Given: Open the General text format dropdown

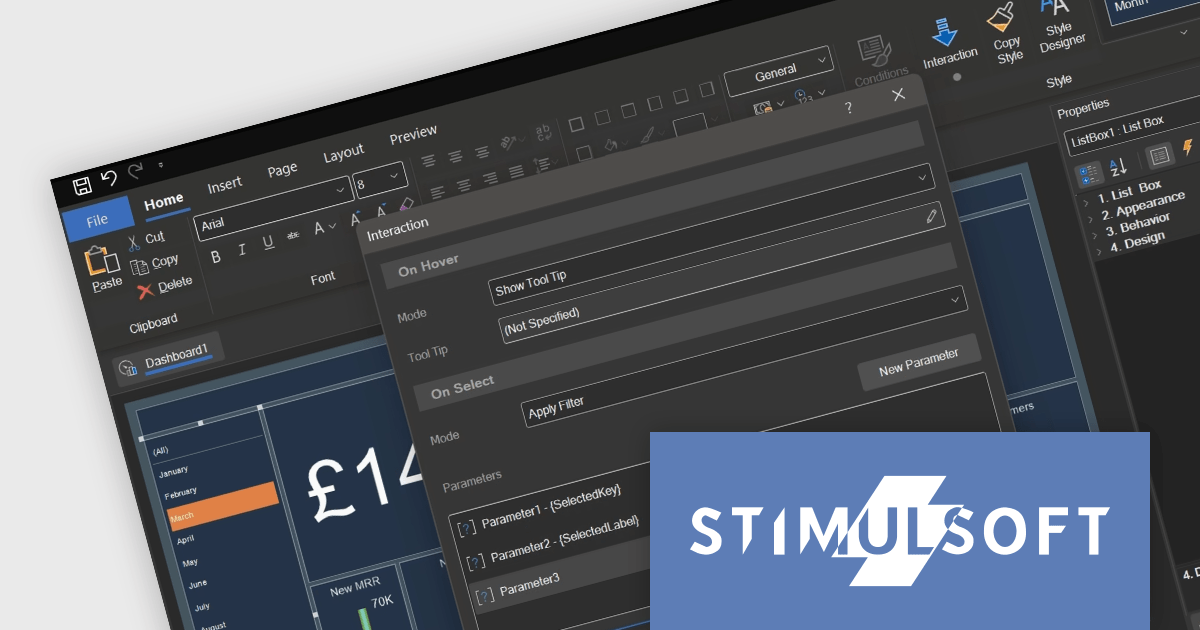Looking at the screenshot, I should (778, 71).
